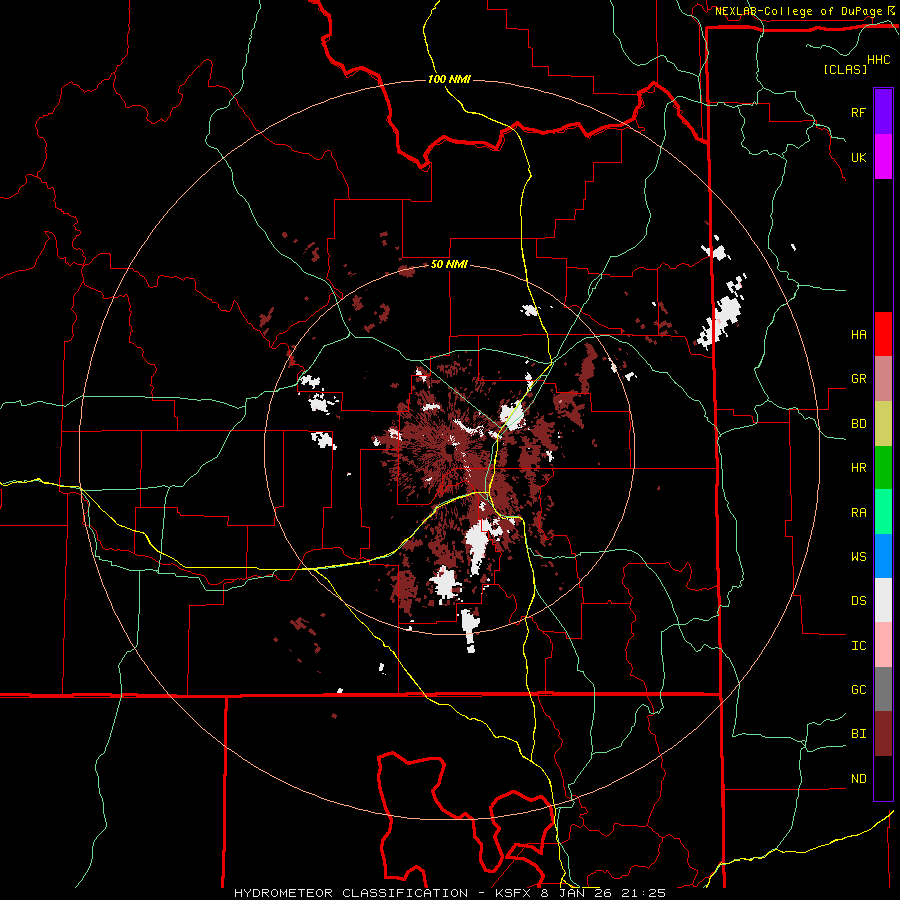Click the RF purple legend swatch
The height and width of the screenshot is (900, 900).
(x=883, y=112)
